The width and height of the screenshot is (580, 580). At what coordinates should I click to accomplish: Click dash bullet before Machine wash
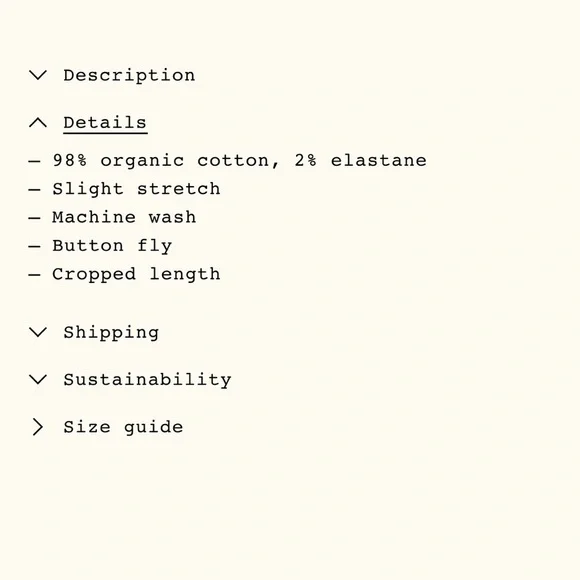pos(34,218)
